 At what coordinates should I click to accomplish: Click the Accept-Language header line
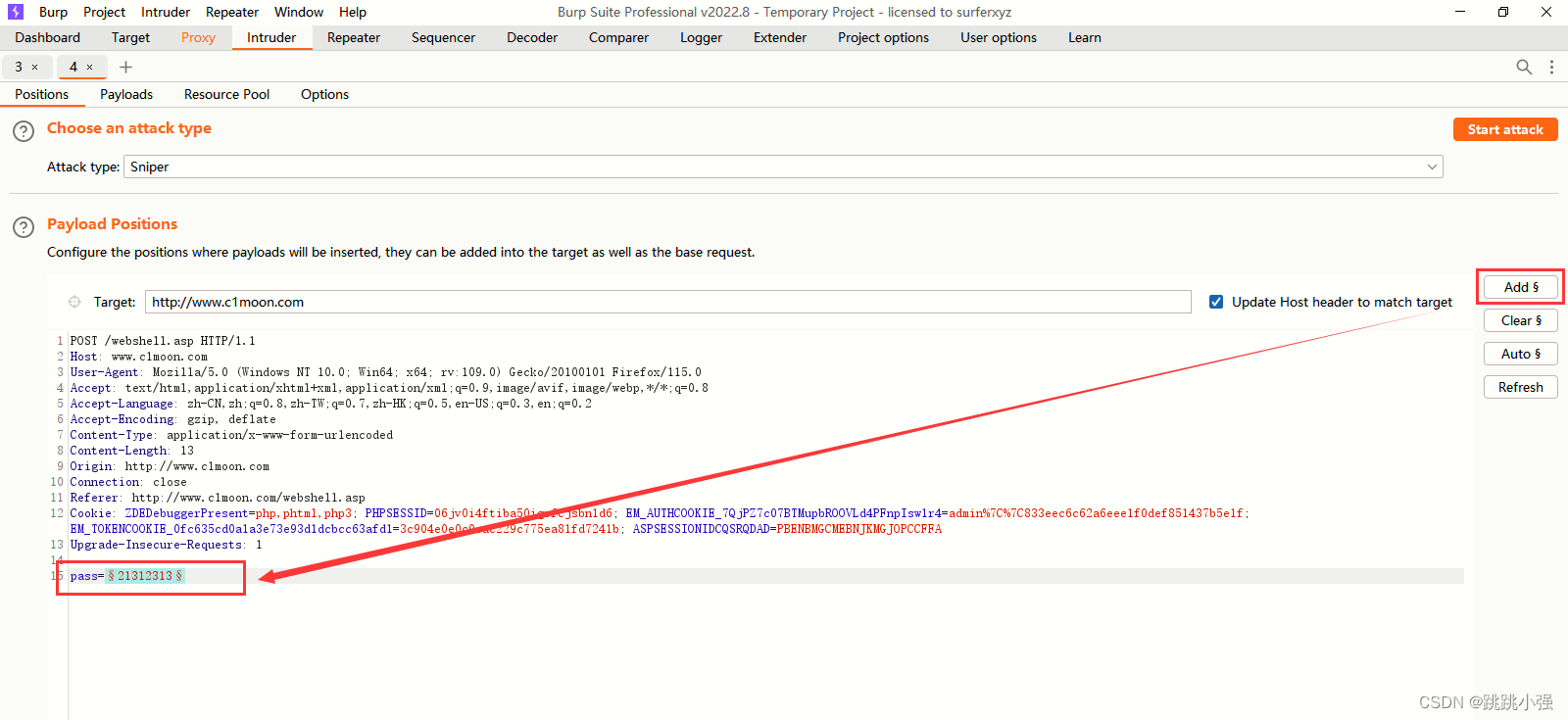[x=331, y=404]
